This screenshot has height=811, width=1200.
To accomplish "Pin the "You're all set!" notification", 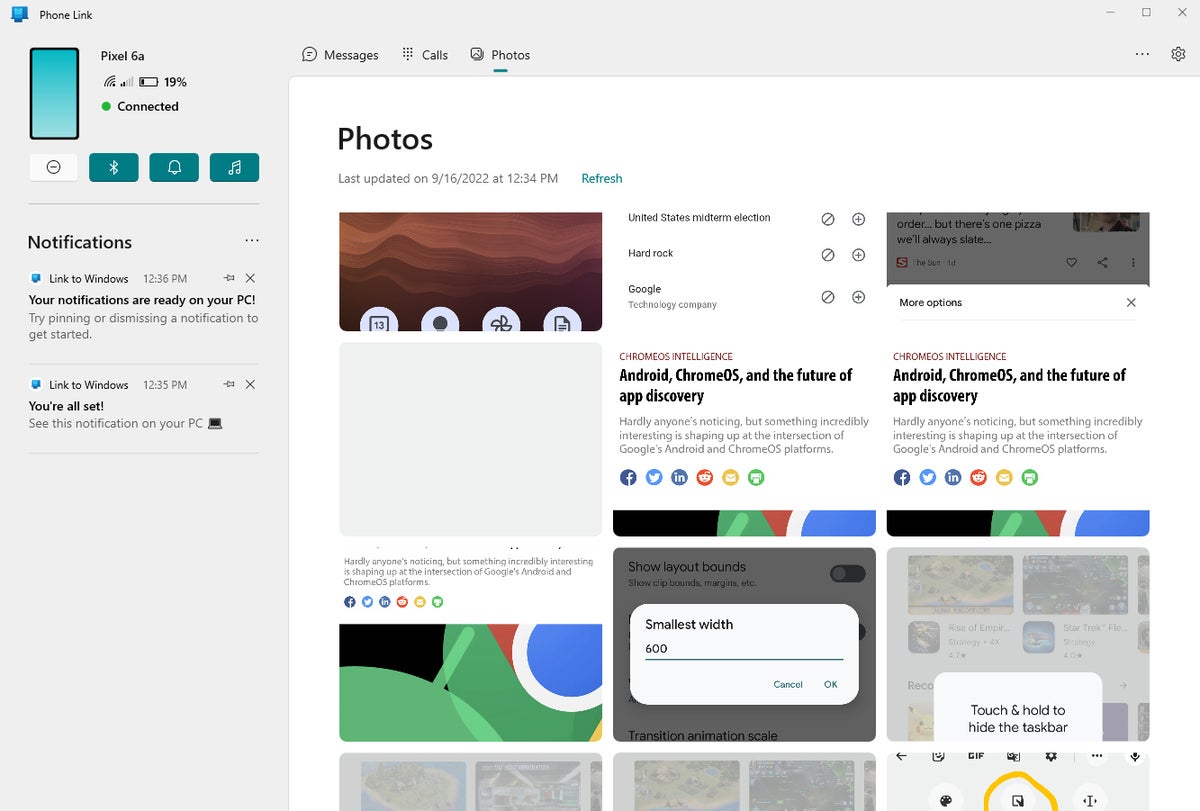I will click(x=229, y=385).
